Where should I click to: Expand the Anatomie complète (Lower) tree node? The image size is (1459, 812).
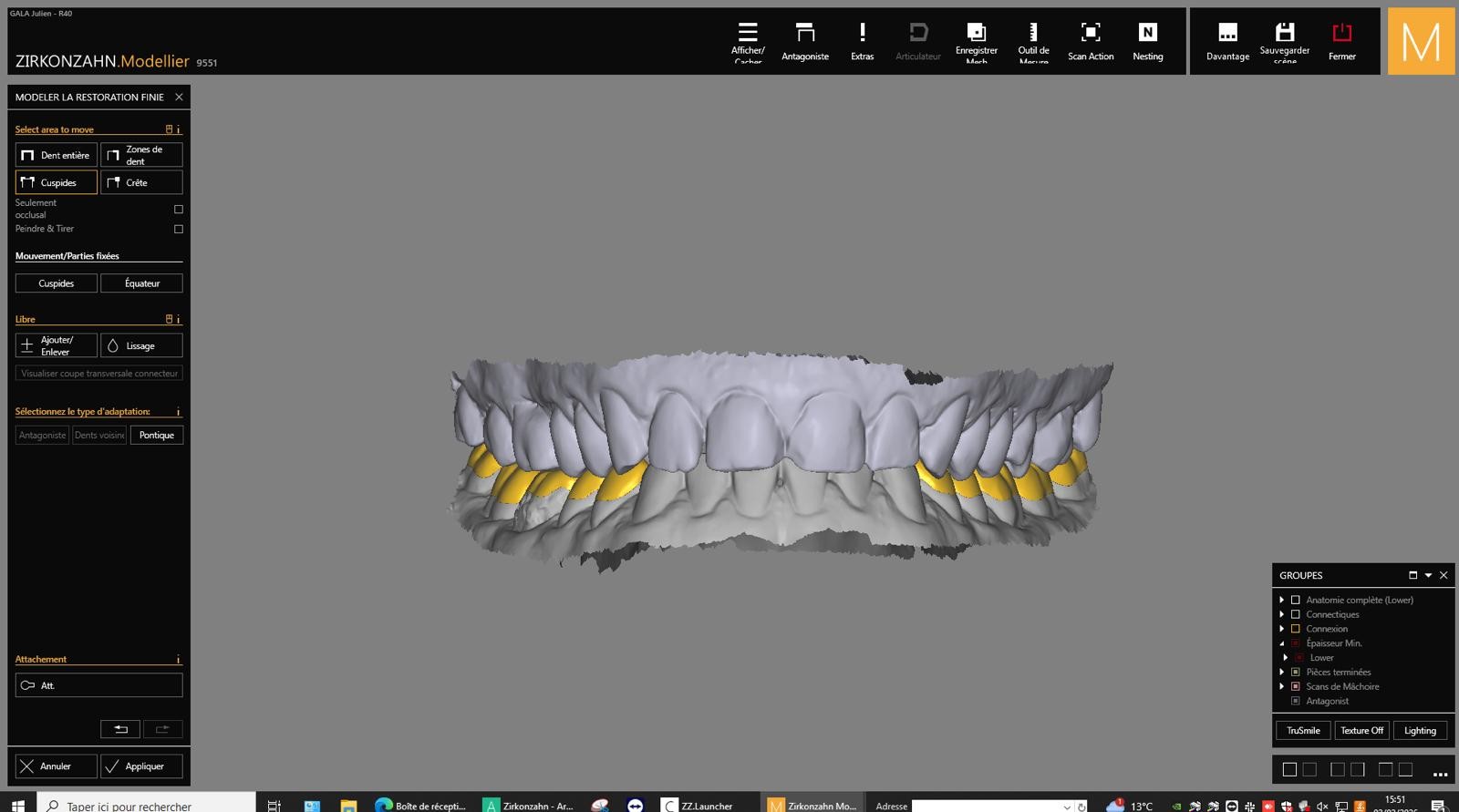point(1281,600)
